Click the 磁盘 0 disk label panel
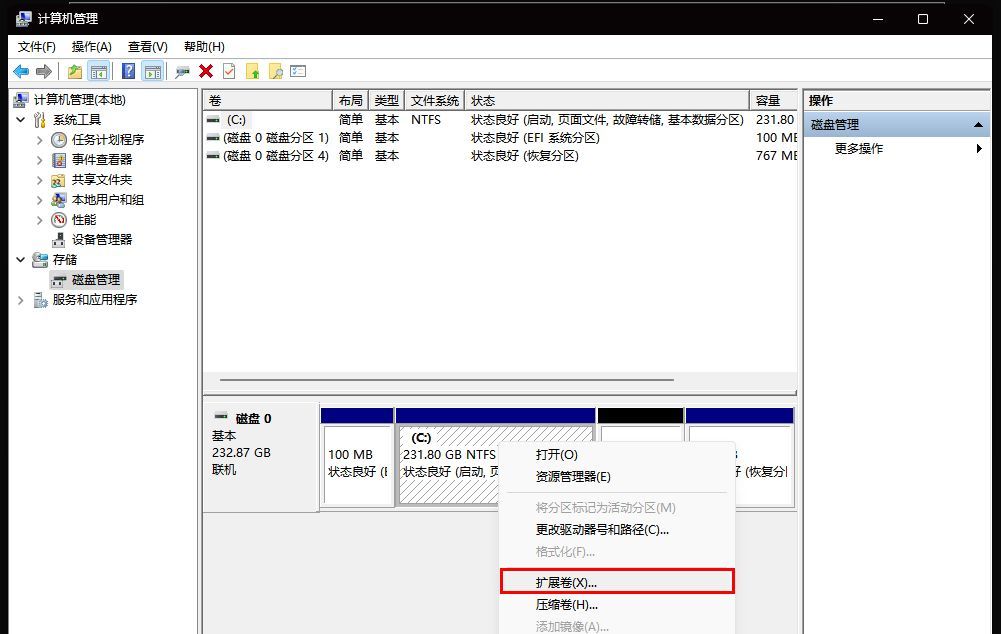 pos(261,457)
